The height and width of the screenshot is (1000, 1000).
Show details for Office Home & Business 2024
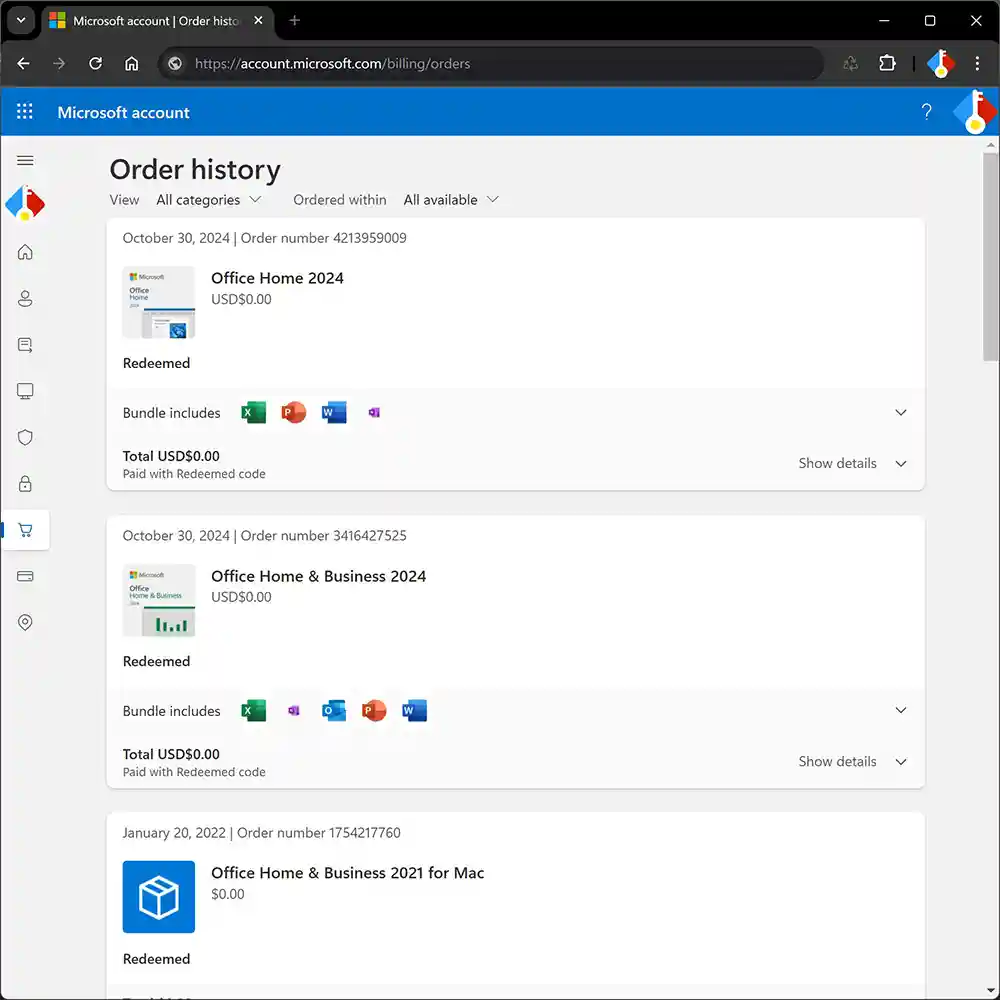click(851, 761)
